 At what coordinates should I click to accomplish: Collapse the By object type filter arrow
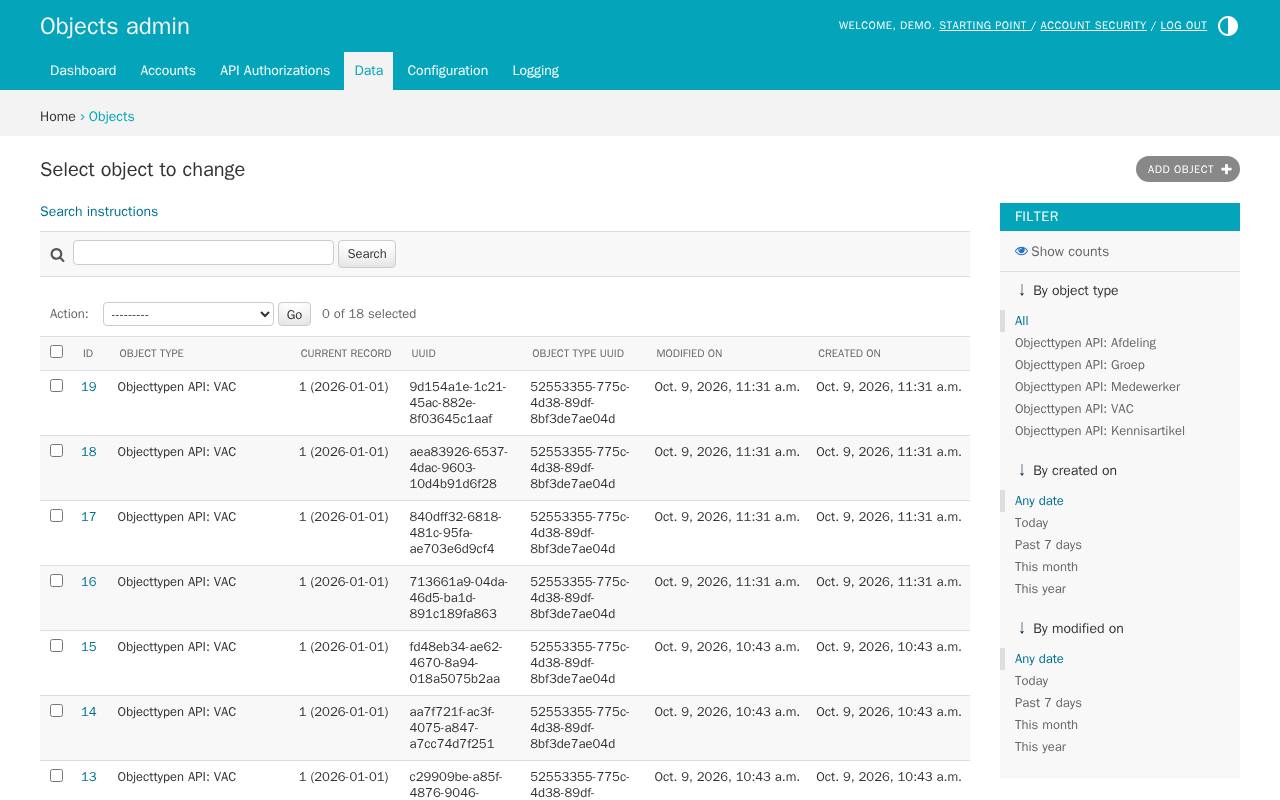pos(1021,290)
